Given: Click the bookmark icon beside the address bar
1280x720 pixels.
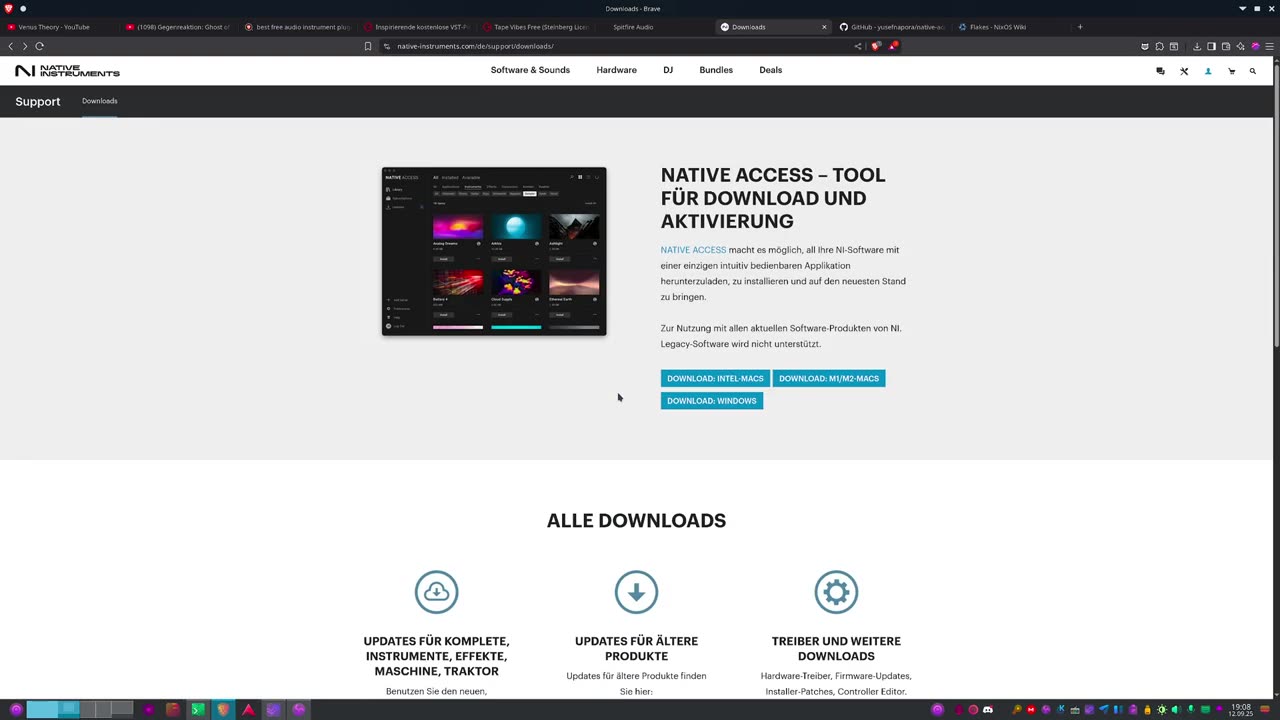Looking at the screenshot, I should pos(368,46).
